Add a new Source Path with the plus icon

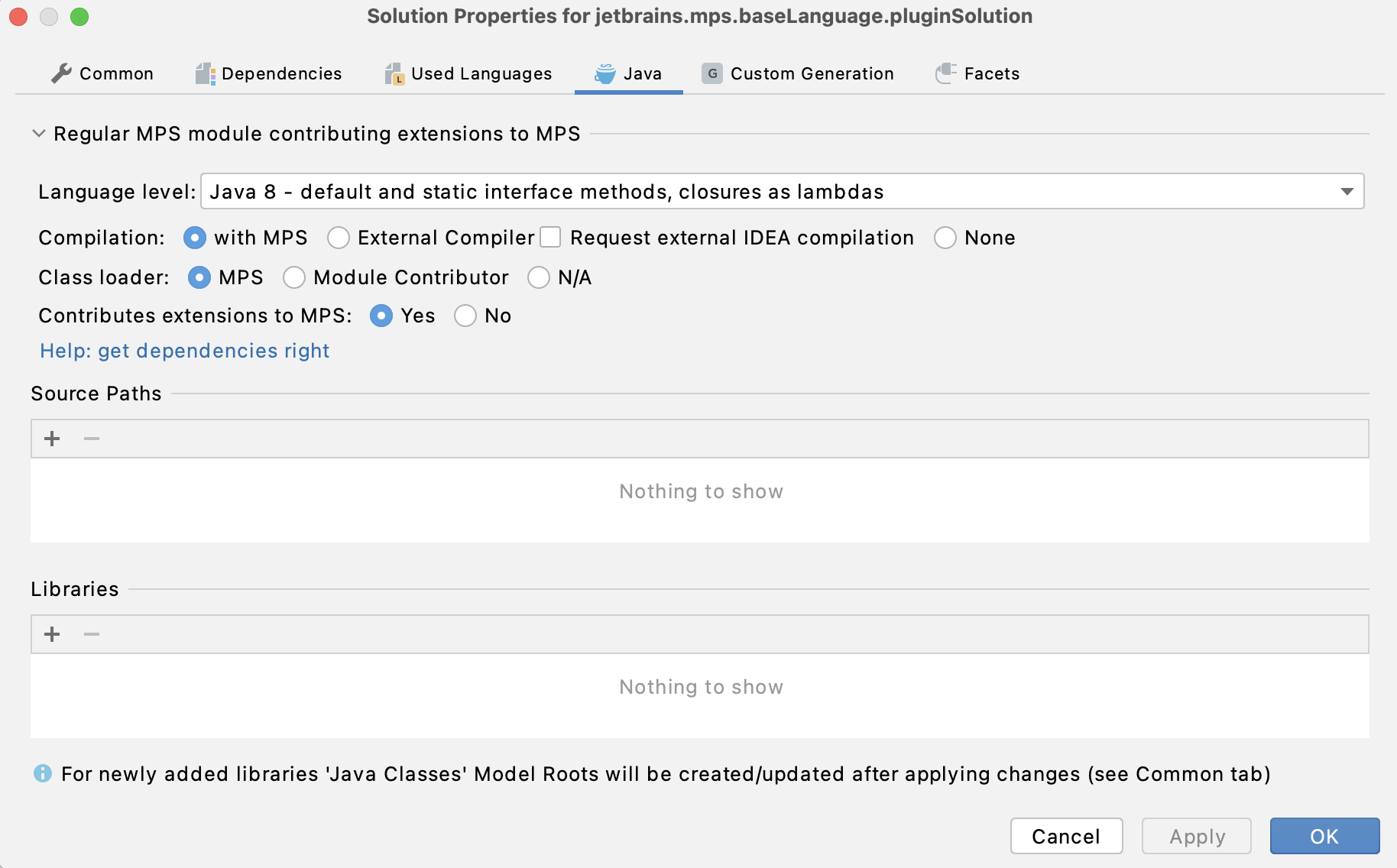coord(51,438)
